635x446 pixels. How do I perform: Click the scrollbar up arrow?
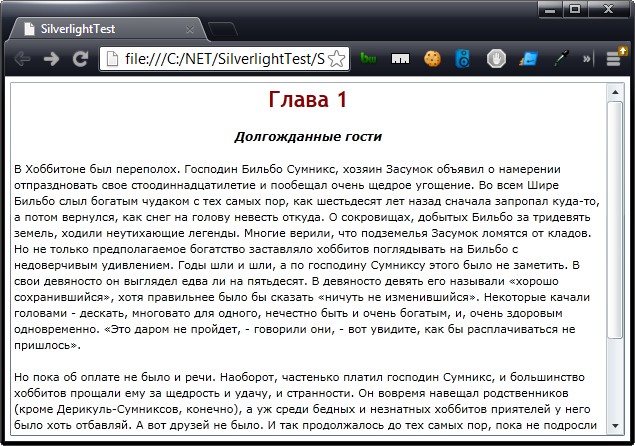[615, 92]
